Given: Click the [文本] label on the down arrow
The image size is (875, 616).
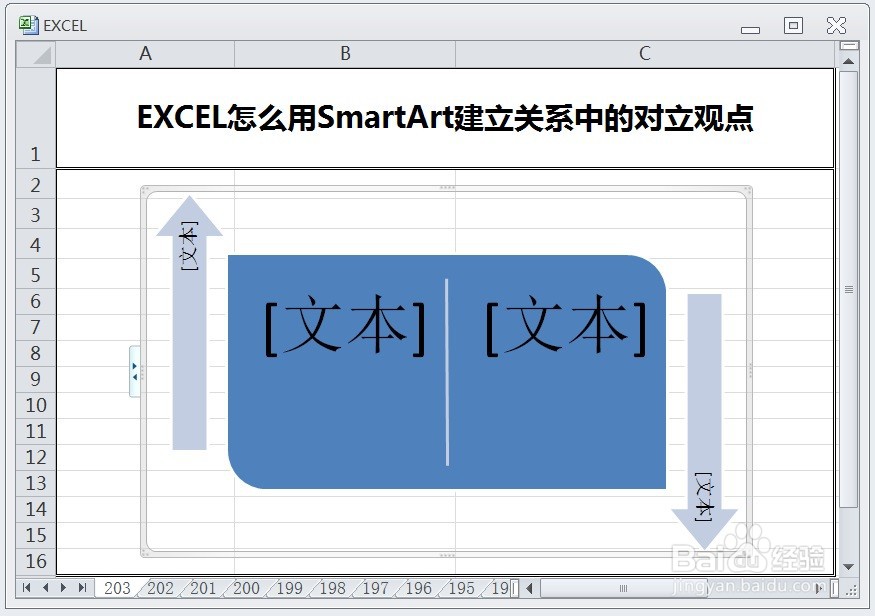Looking at the screenshot, I should coord(703,497).
